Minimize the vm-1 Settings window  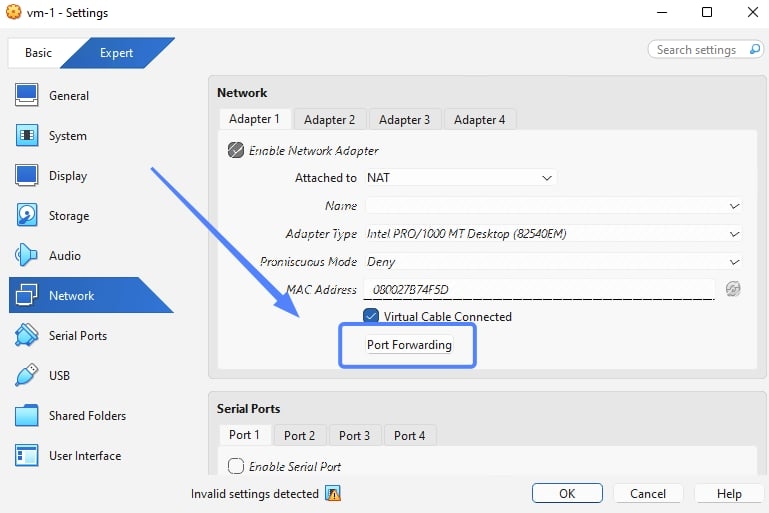click(662, 12)
